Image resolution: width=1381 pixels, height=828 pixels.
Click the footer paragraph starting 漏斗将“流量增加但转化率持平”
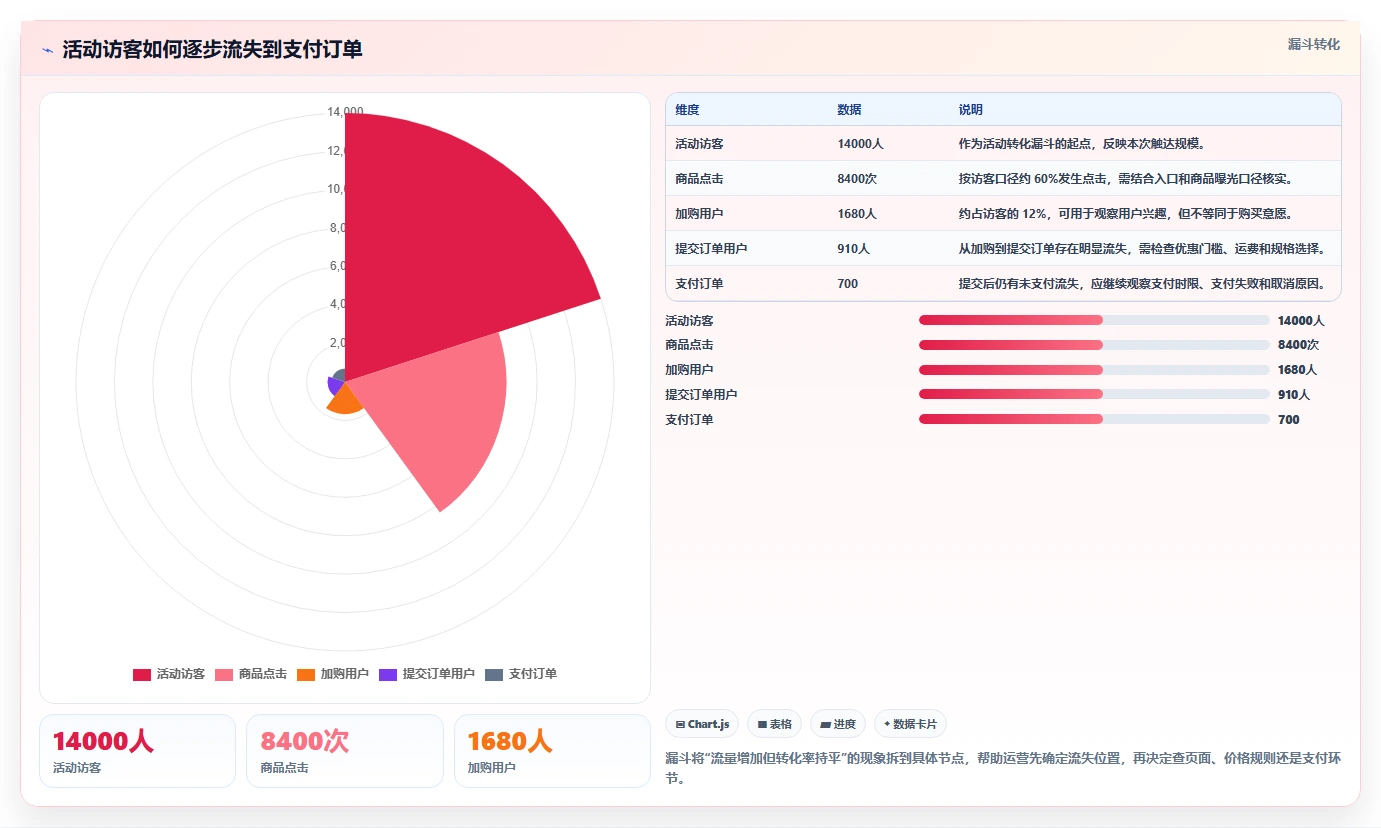[1003, 768]
